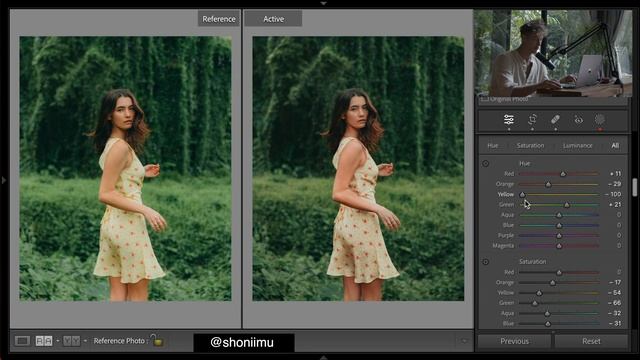Expand the left panel arrow
Screen dimensions: 640x360
[4, 180]
